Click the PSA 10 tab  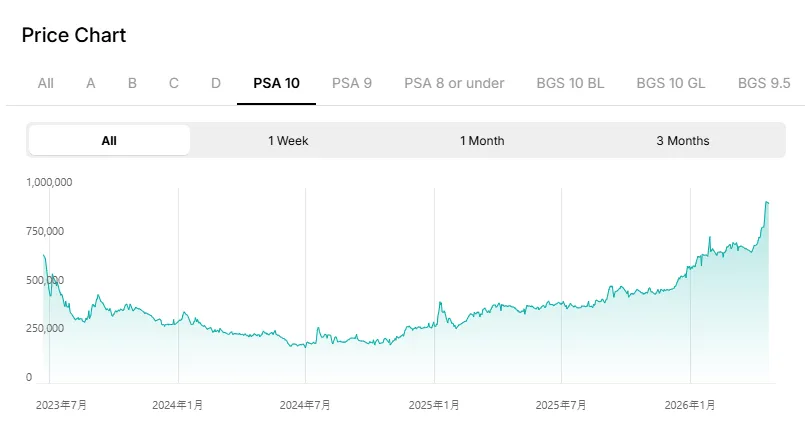click(x=276, y=83)
